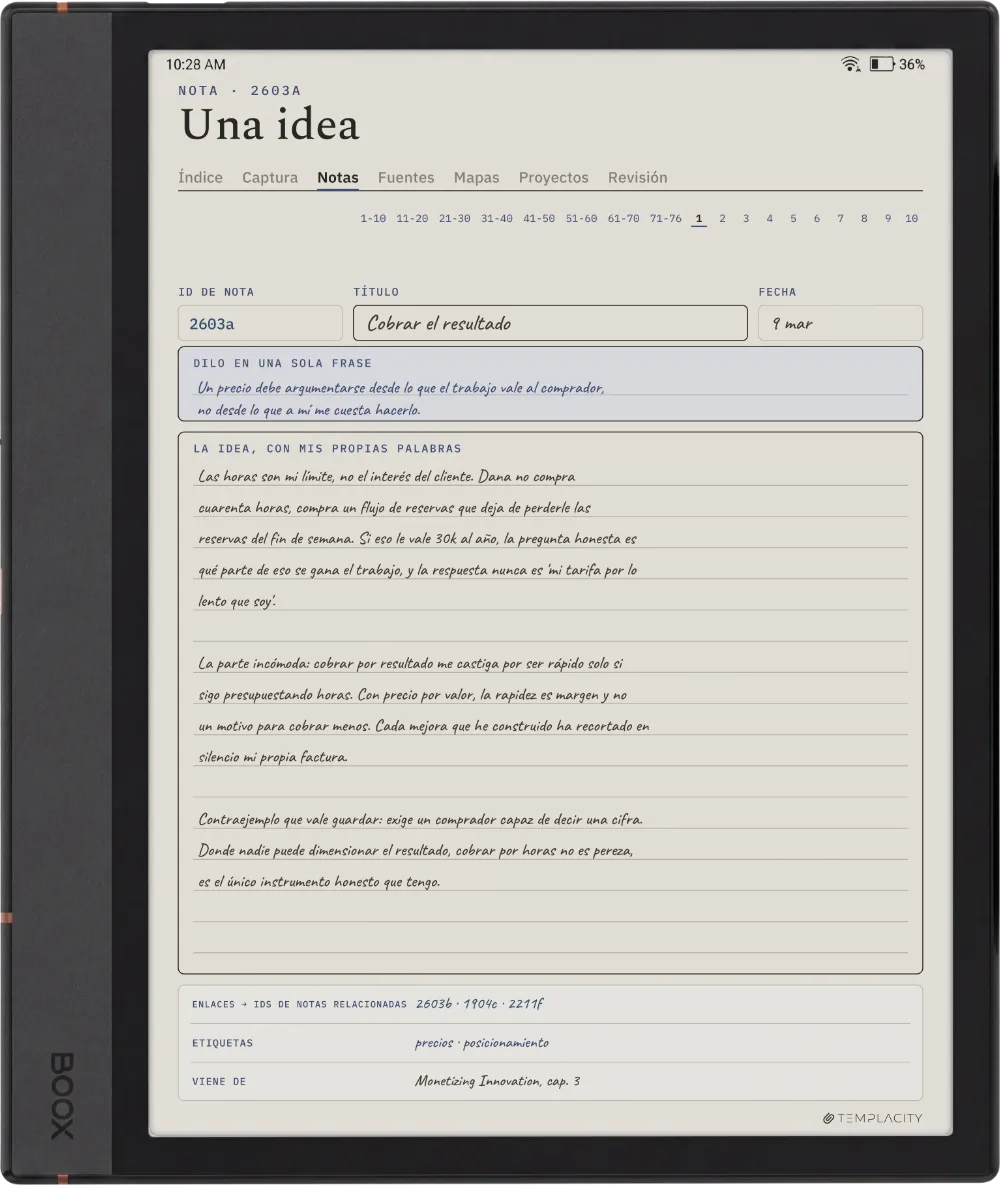This screenshot has height=1186, width=1000.
Task: Jump to notes range 1-10
Action: tap(373, 219)
